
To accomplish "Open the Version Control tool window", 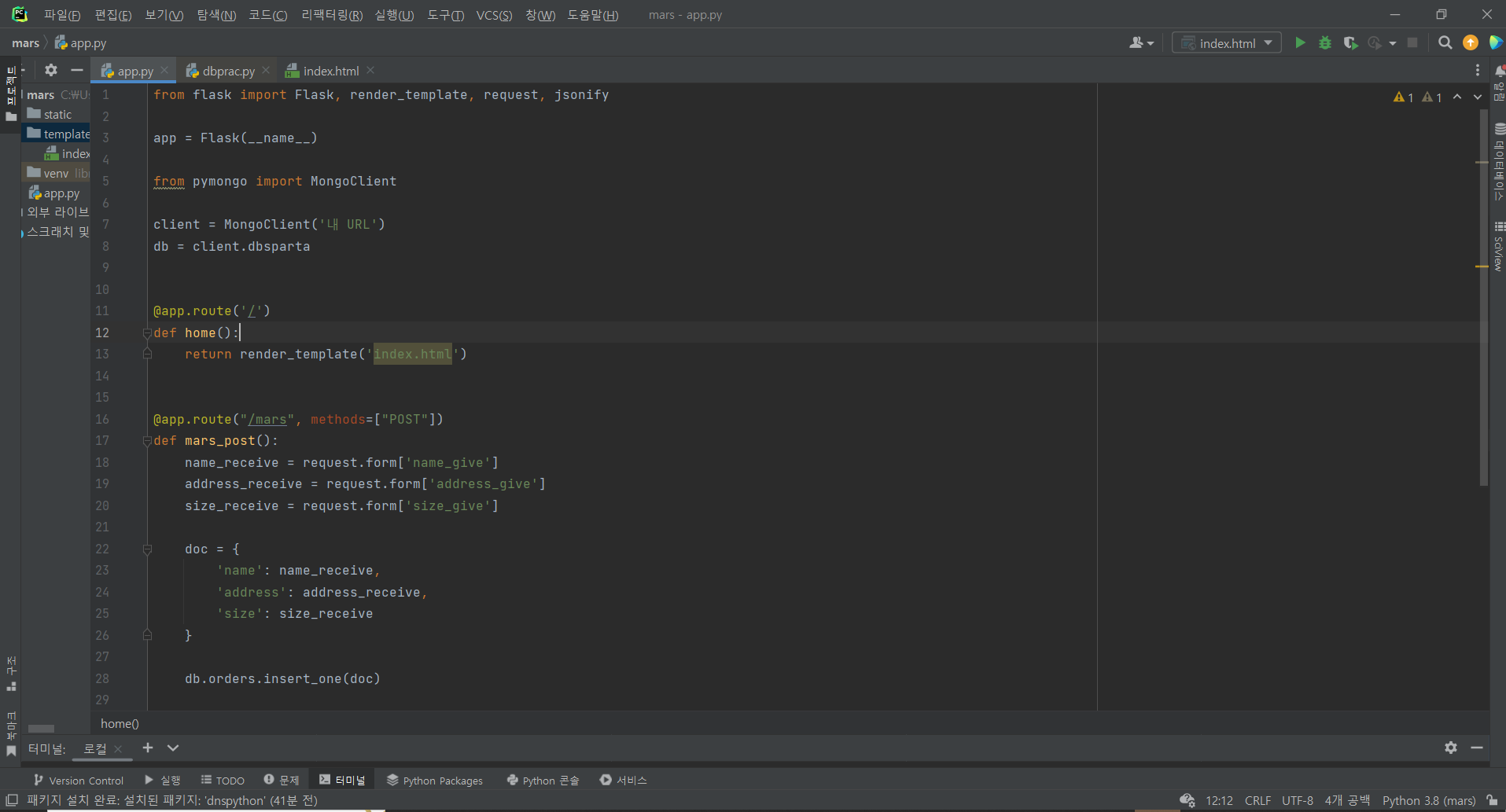I will click(78, 780).
